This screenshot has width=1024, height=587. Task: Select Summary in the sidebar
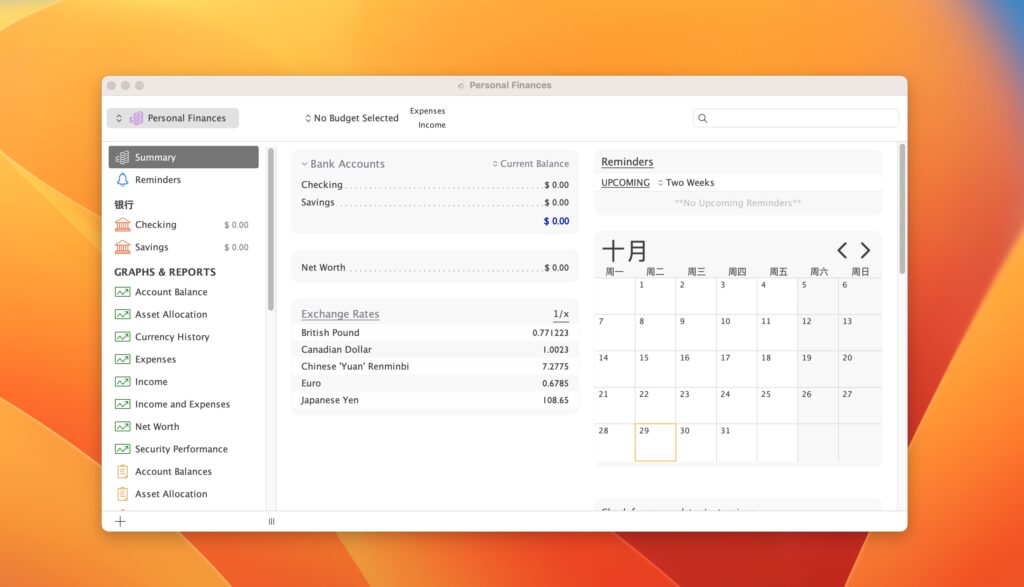(183, 157)
